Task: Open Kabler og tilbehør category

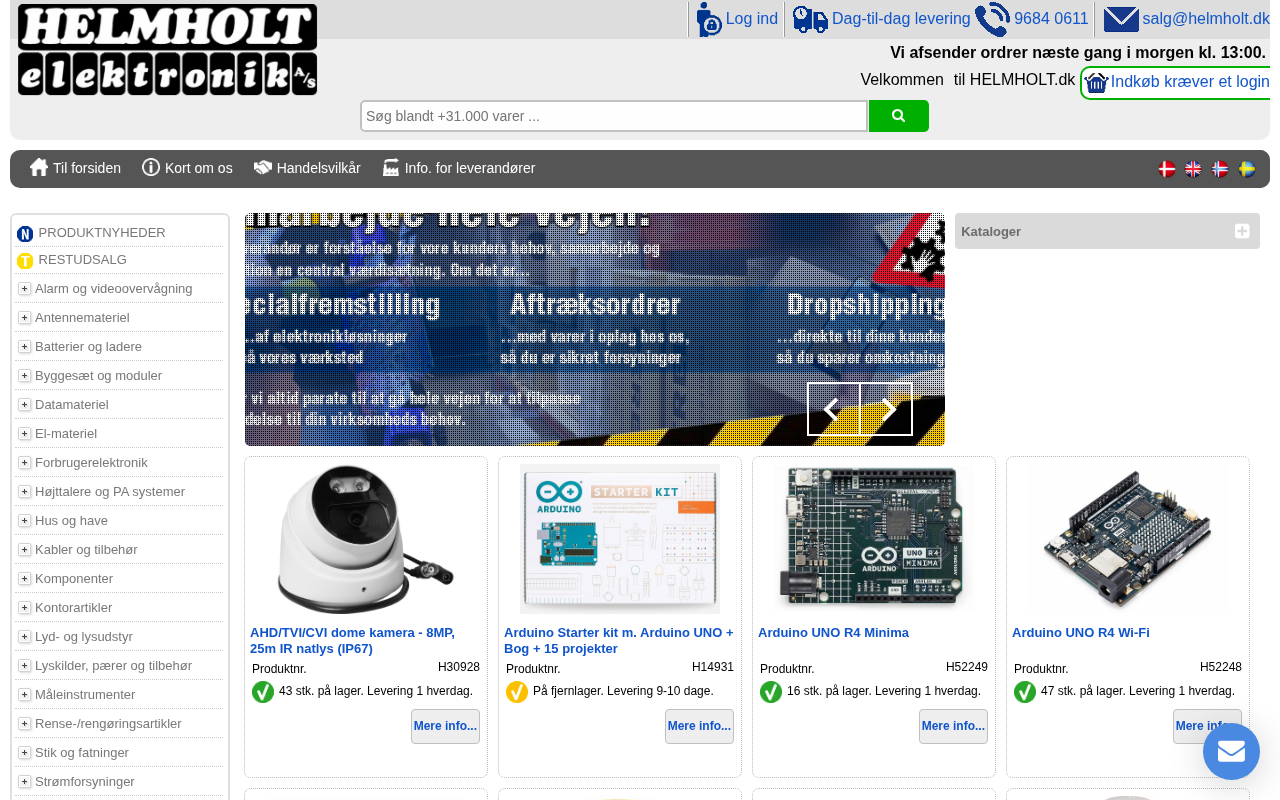Action: [86, 550]
